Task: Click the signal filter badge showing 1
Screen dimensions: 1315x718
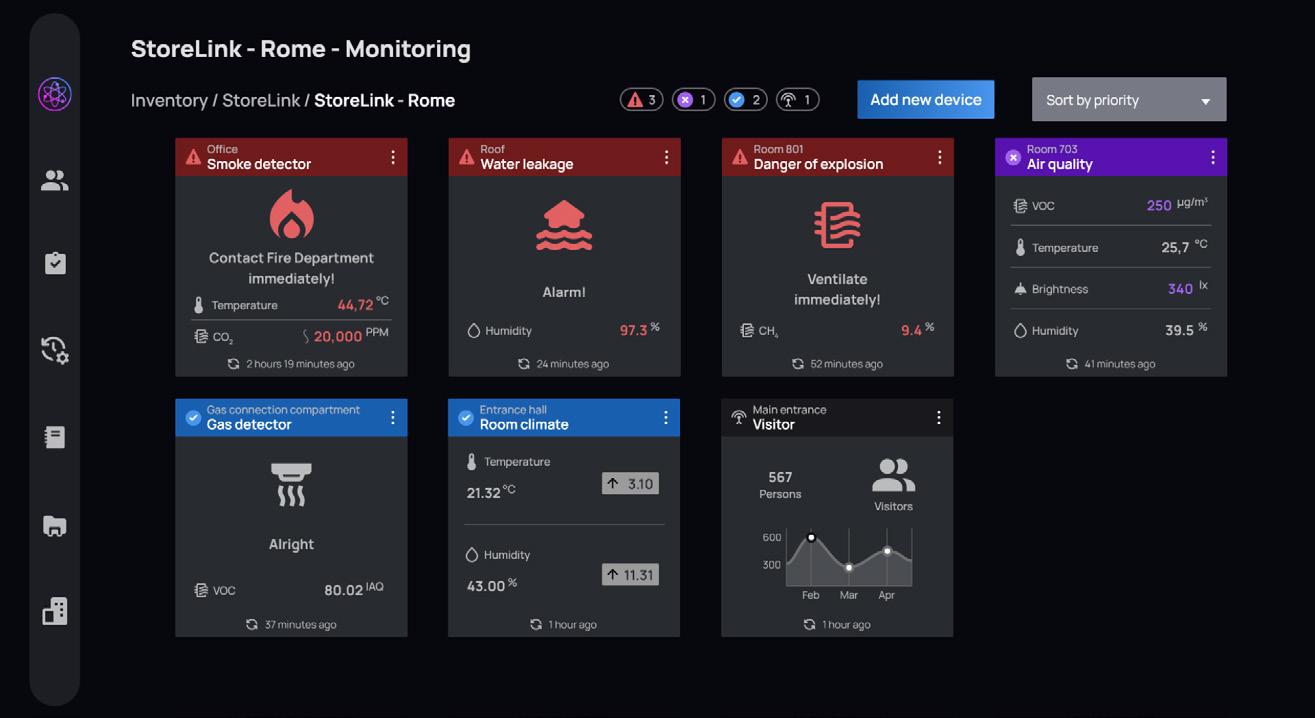Action: click(798, 99)
